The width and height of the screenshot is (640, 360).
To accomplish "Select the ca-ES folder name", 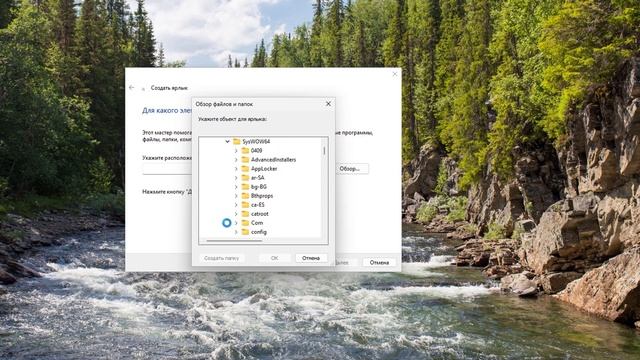I will click(258, 204).
